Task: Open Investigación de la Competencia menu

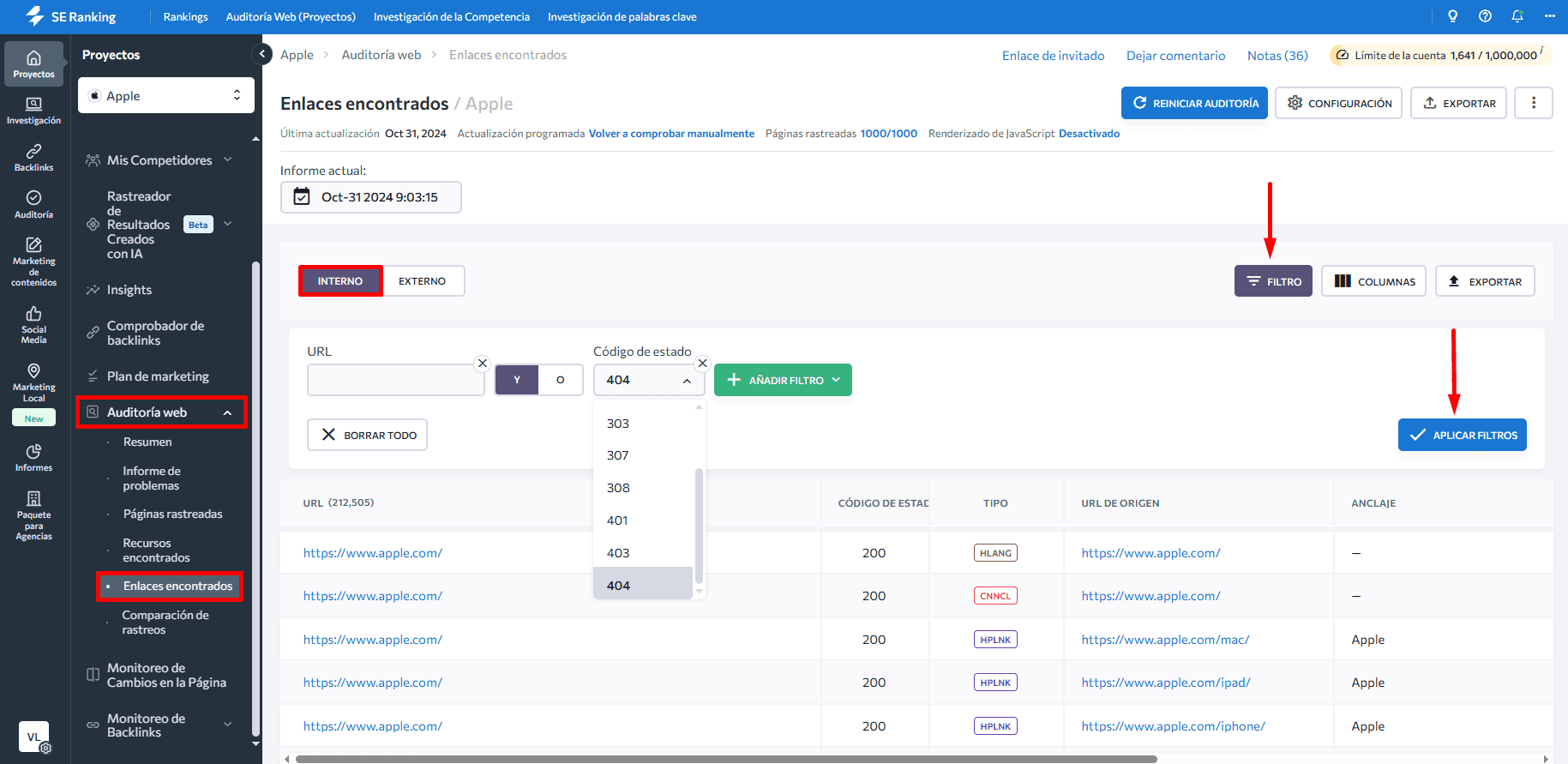Action: 452,17
